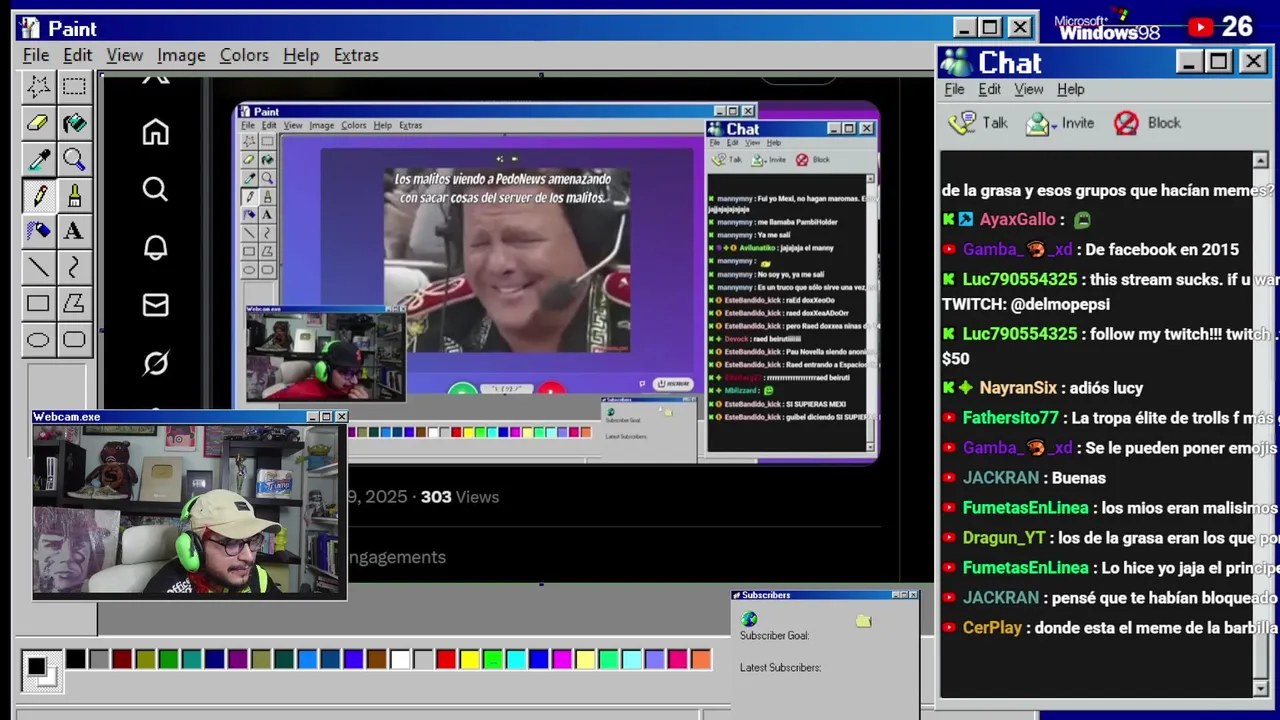This screenshot has height=720, width=1280.
Task: Open the Help menu in Chat window
Action: 1070,89
